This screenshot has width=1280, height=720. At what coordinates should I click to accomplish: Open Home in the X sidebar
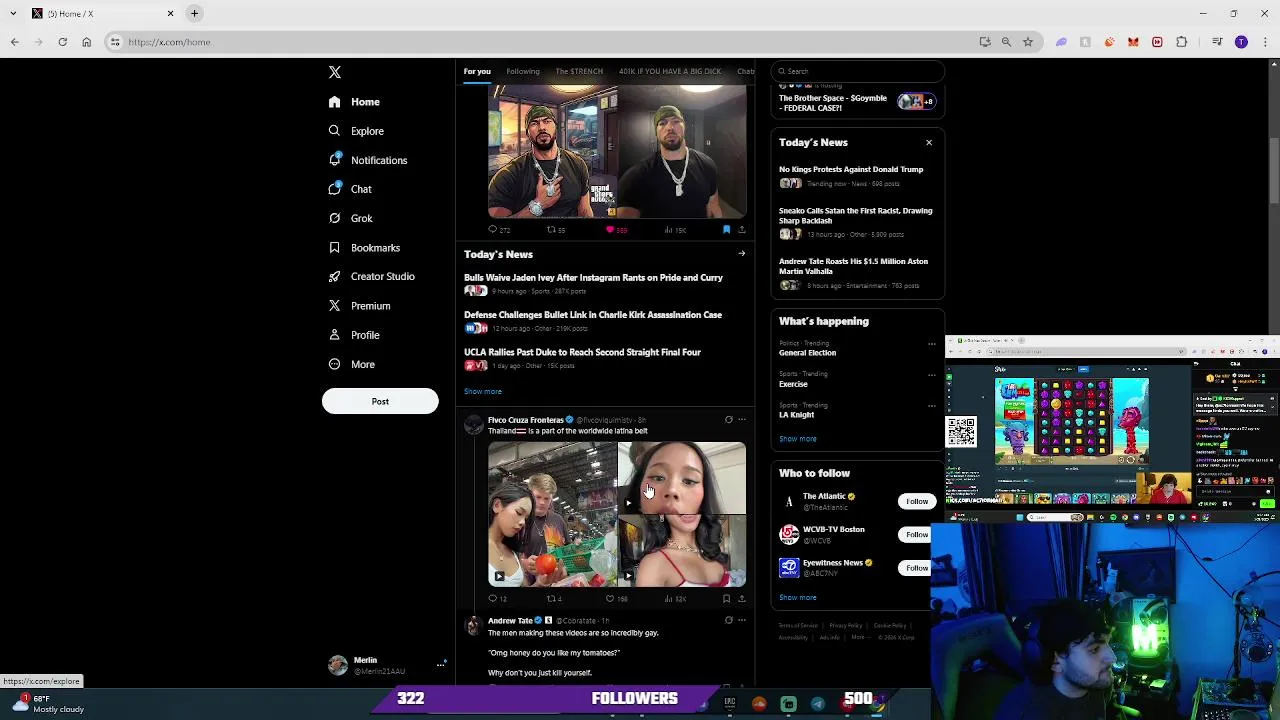[354, 102]
